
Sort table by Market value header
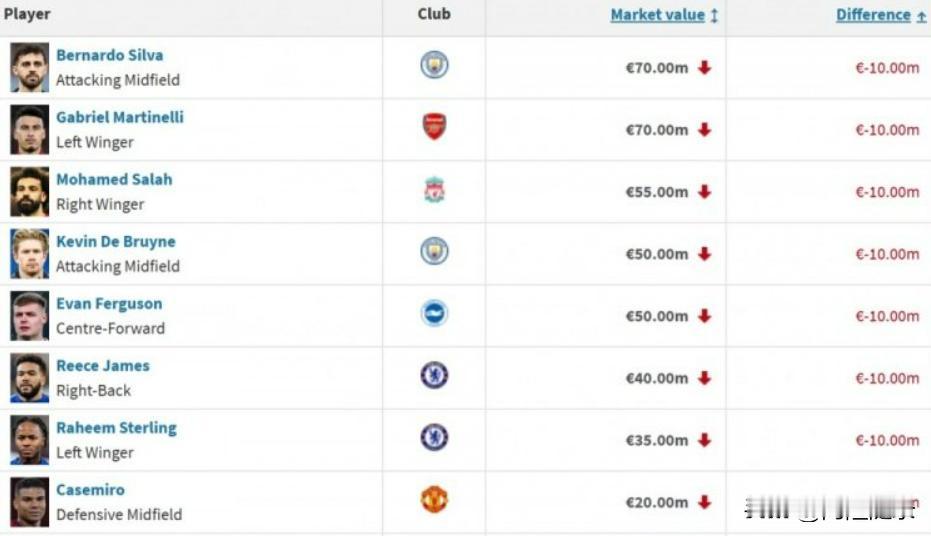[657, 15]
